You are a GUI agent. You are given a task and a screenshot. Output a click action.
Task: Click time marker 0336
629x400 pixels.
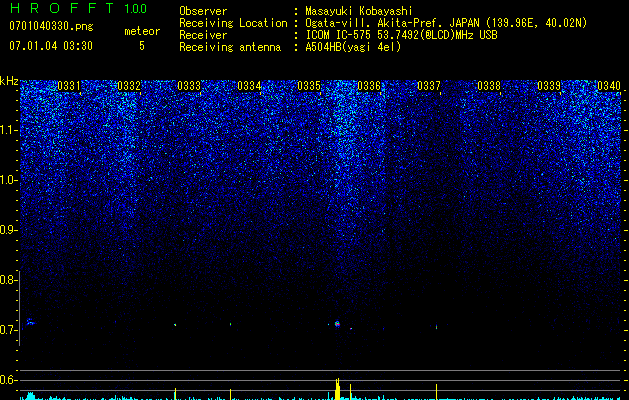(x=369, y=86)
